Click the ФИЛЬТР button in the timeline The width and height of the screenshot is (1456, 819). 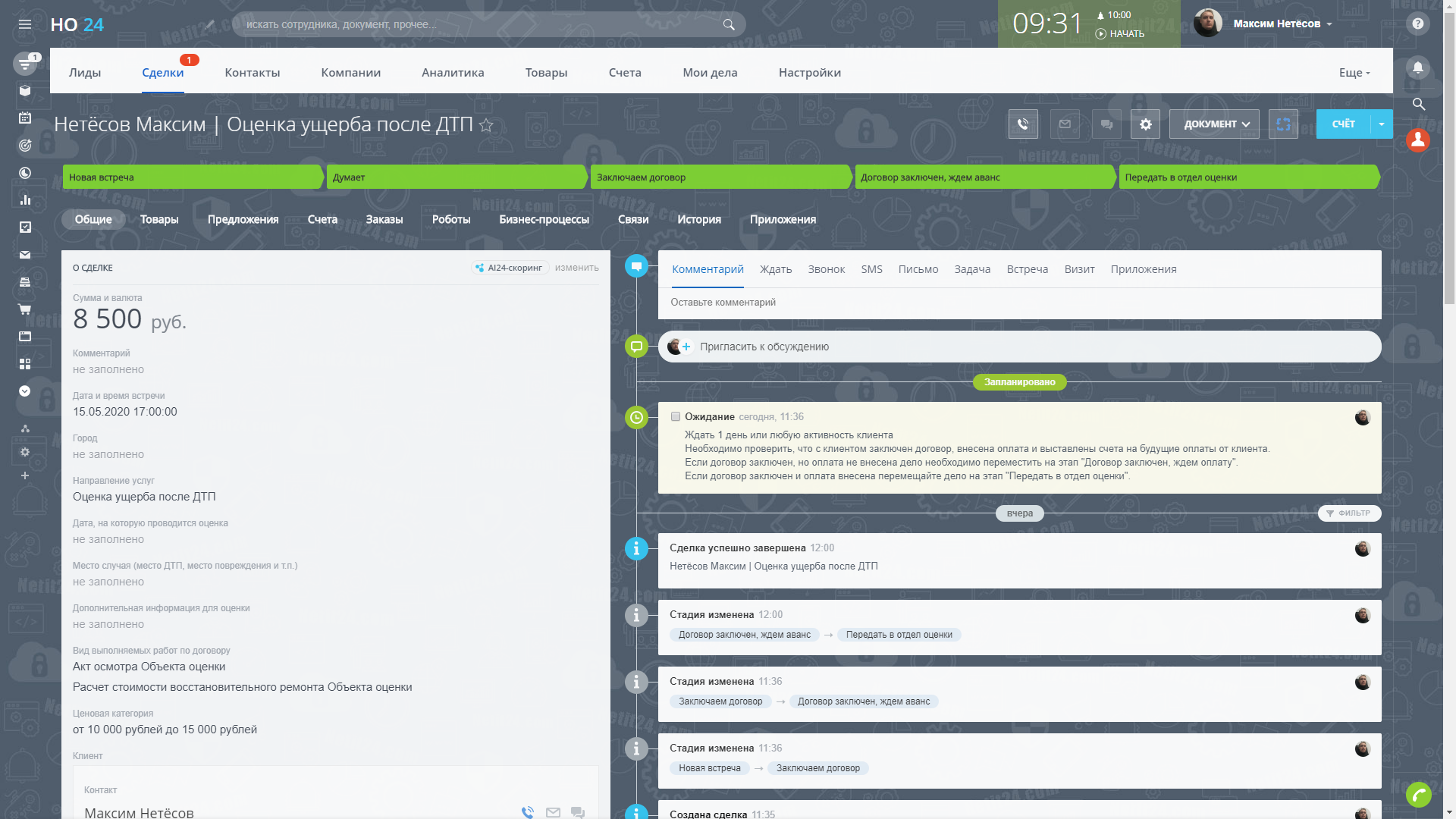(x=1349, y=513)
